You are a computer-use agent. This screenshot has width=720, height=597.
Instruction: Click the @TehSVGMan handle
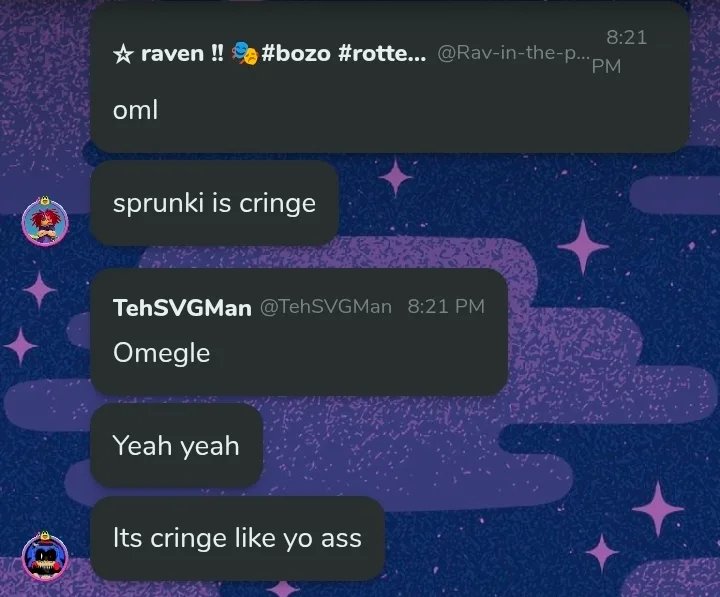326,307
